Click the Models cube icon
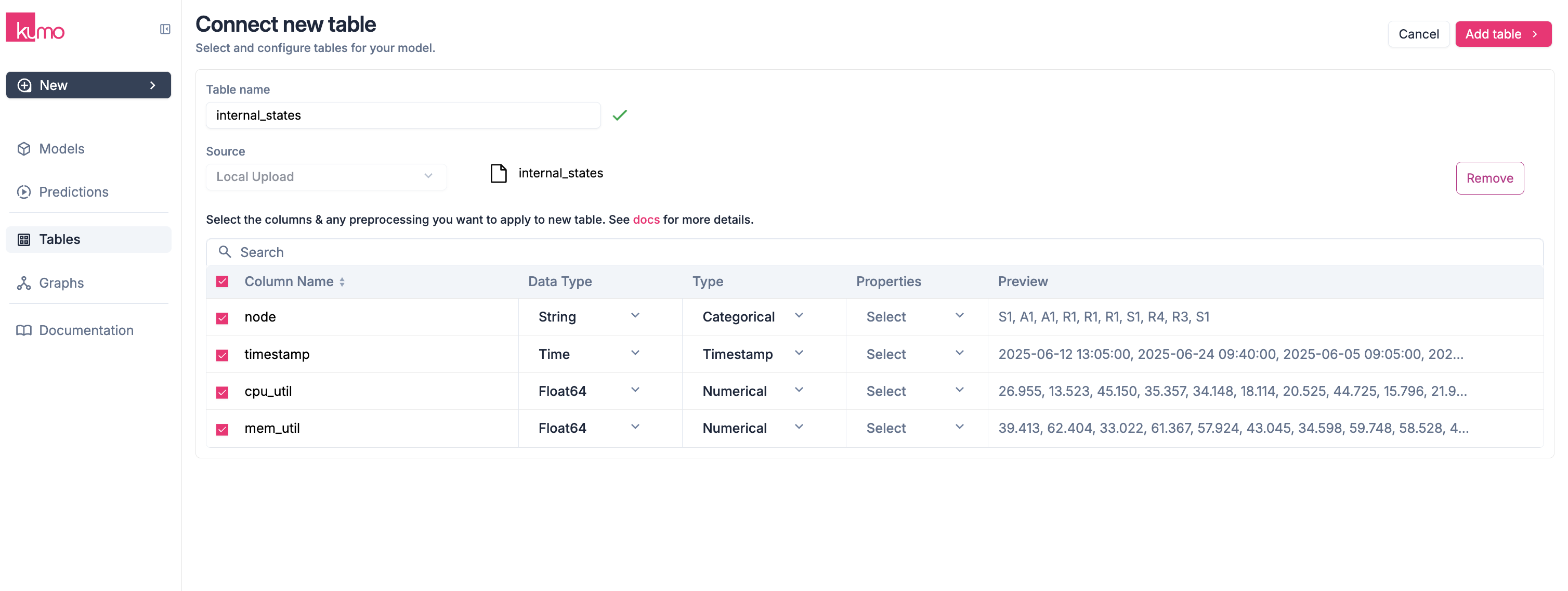This screenshot has width=1568, height=591. [24, 149]
